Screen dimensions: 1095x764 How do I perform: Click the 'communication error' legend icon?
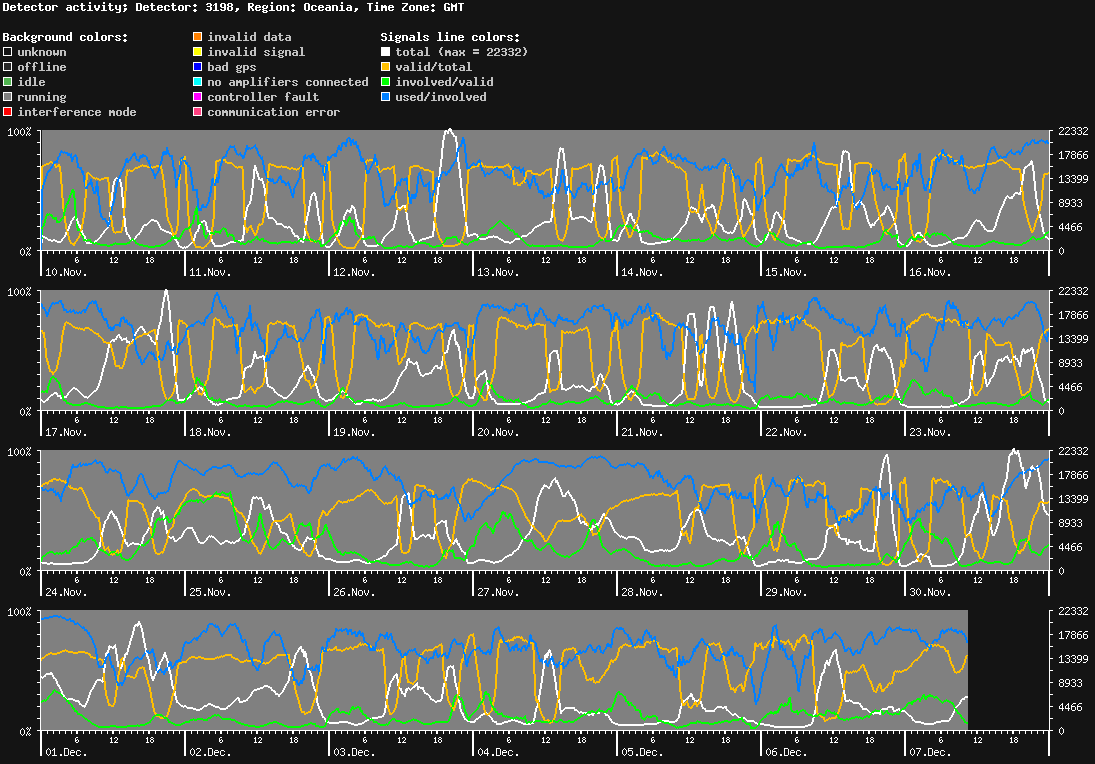(196, 111)
